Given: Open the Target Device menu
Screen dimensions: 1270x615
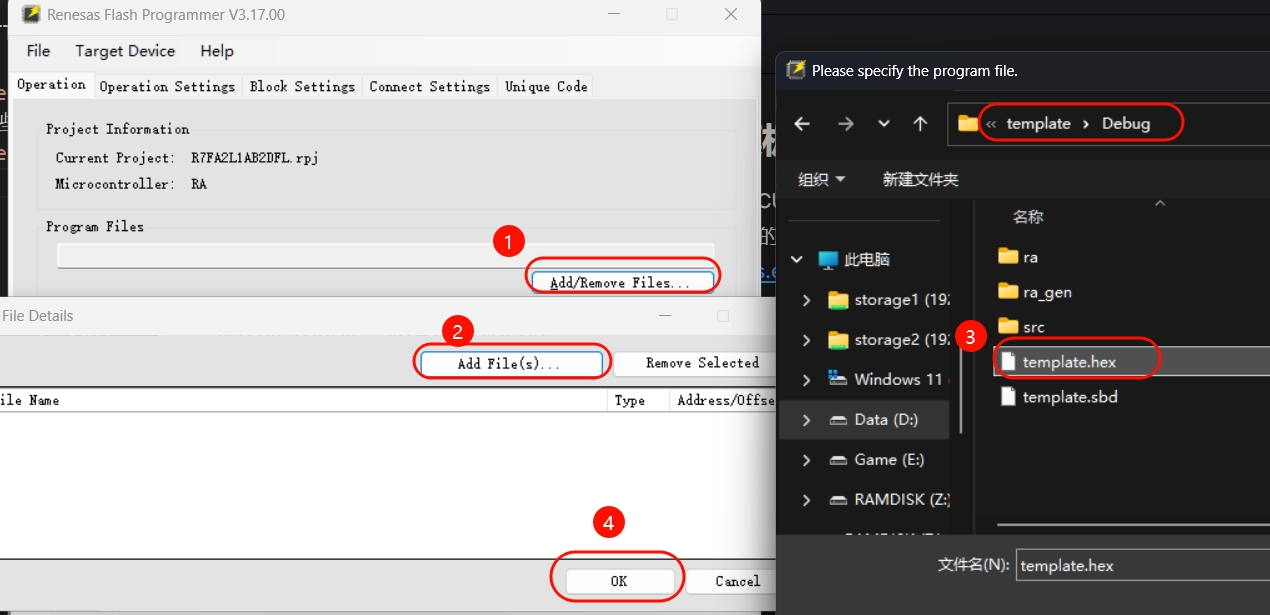Looking at the screenshot, I should click(x=125, y=51).
